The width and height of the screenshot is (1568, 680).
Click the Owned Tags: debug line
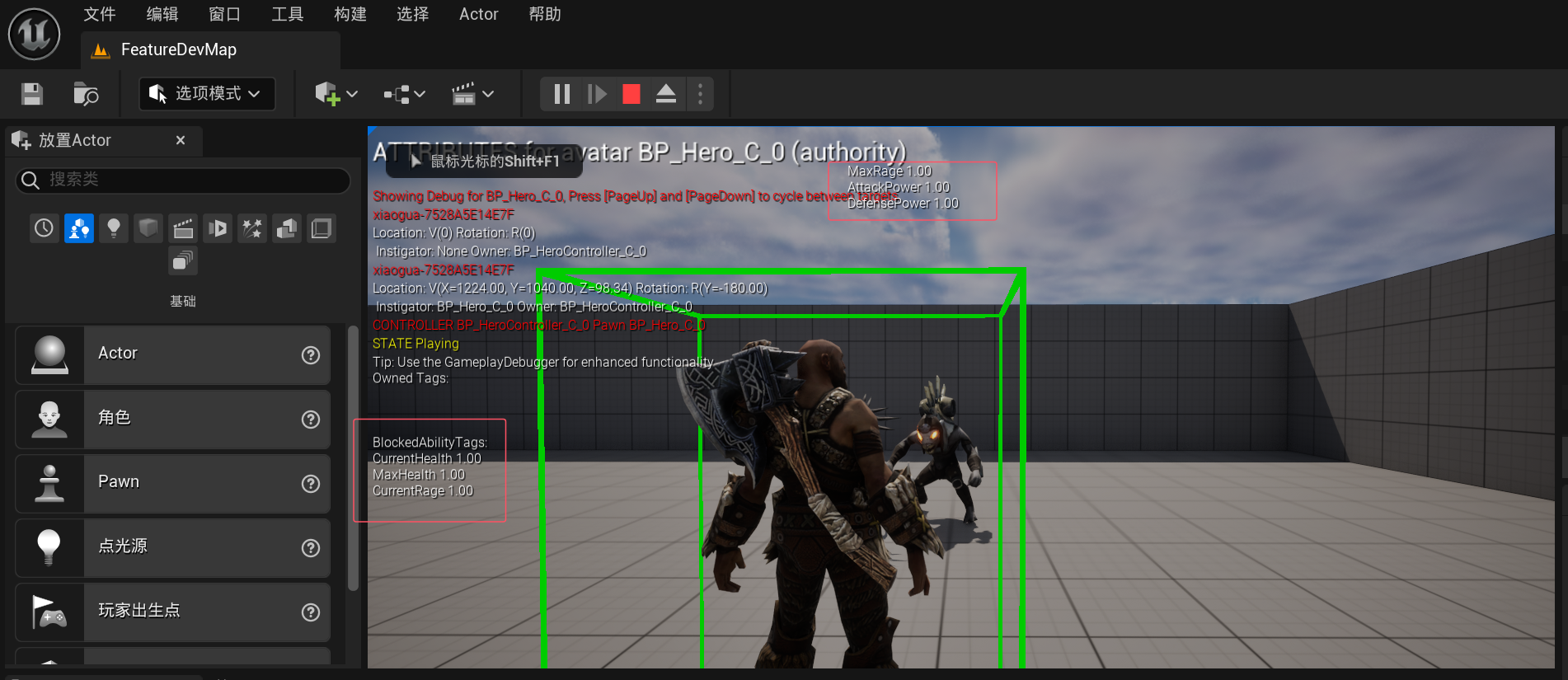click(x=411, y=378)
